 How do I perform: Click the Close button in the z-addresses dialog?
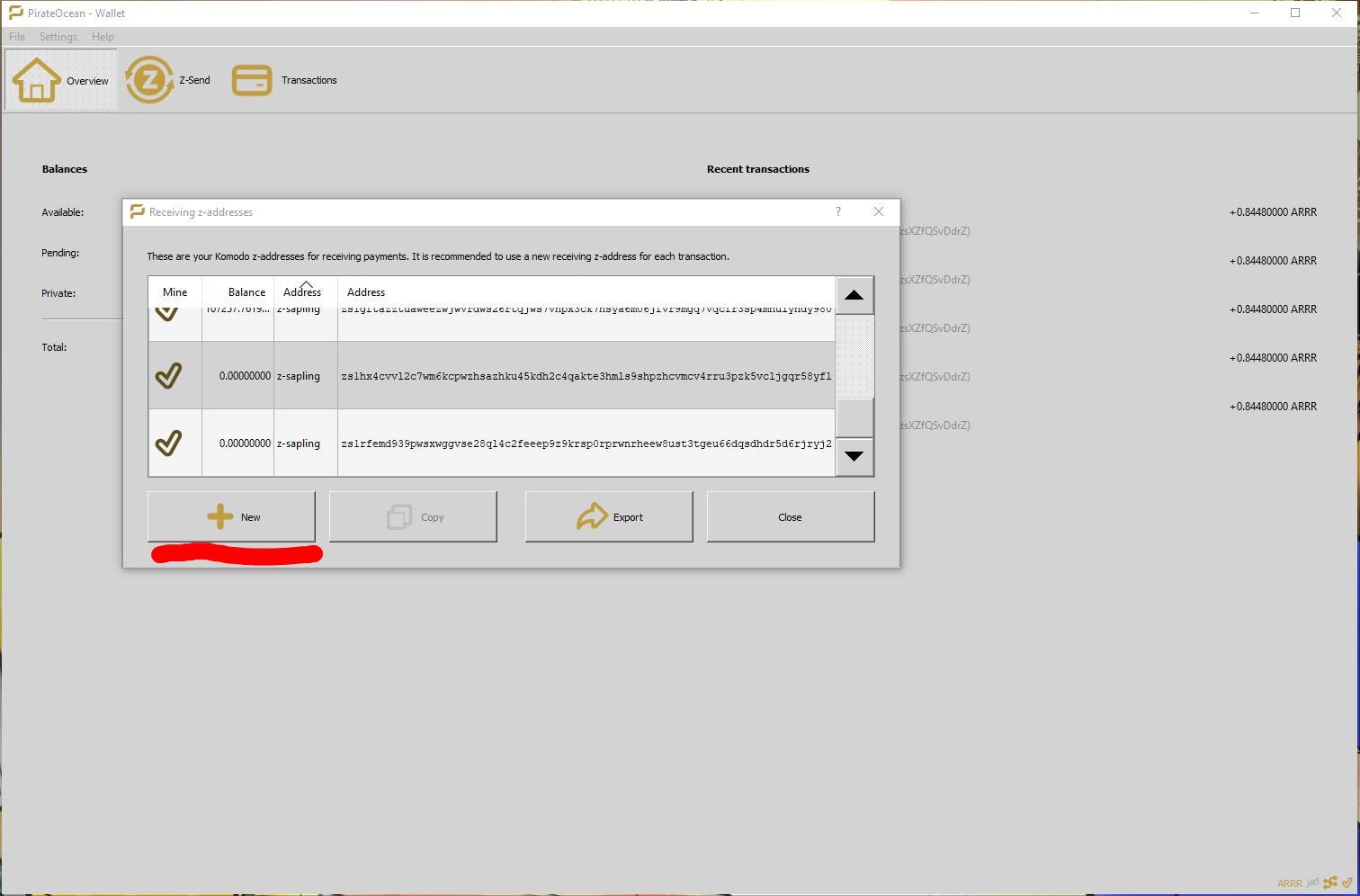pyautogui.click(x=791, y=516)
